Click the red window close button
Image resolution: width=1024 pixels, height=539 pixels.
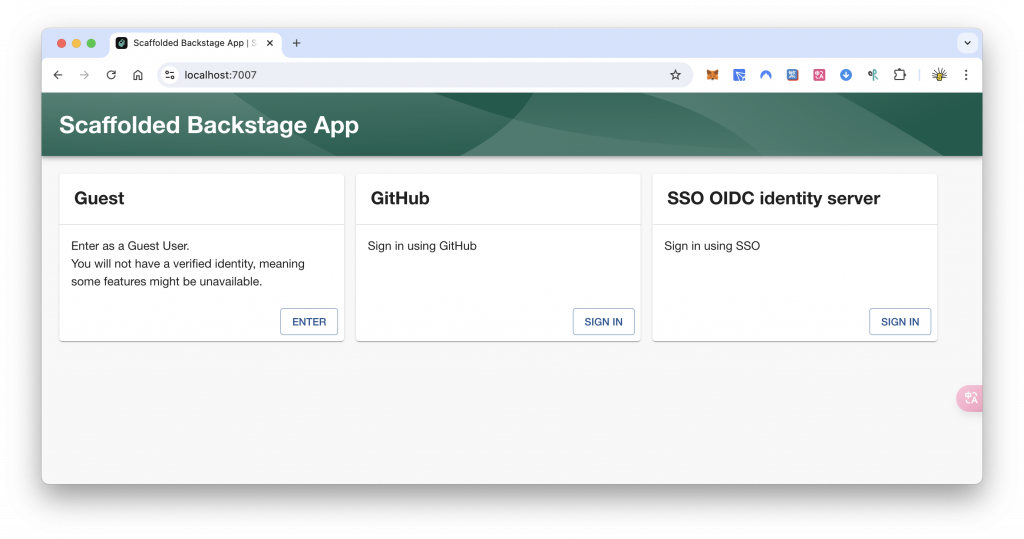click(x=61, y=43)
